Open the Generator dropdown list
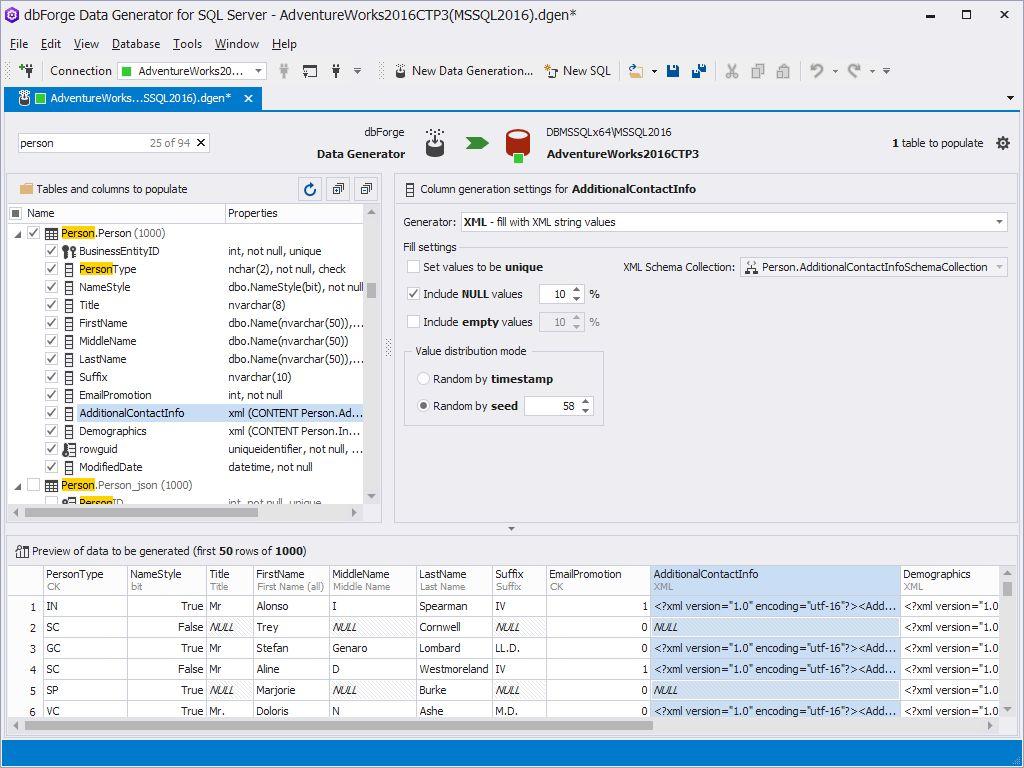 (999, 222)
